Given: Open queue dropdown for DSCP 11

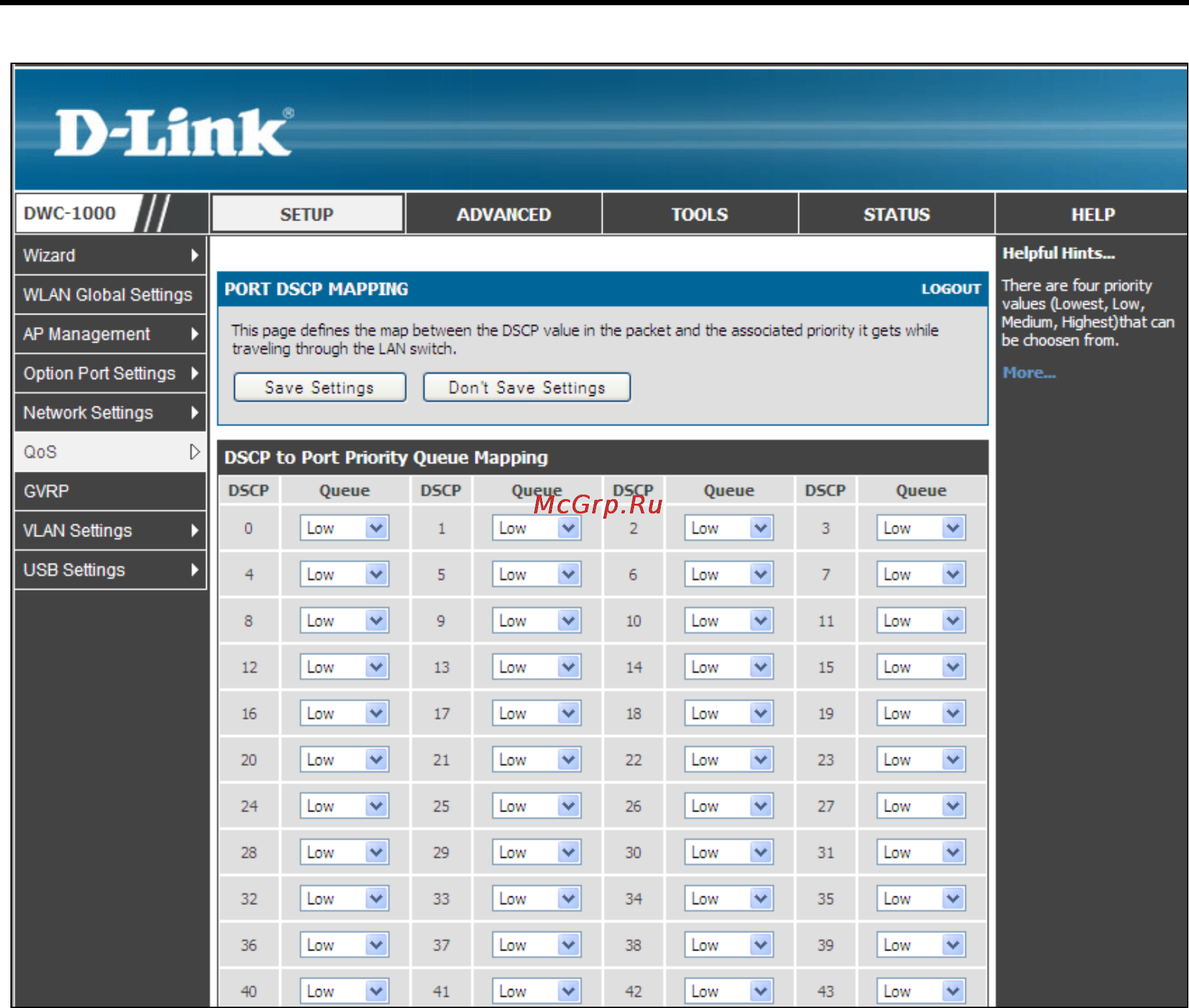Looking at the screenshot, I should [x=921, y=620].
